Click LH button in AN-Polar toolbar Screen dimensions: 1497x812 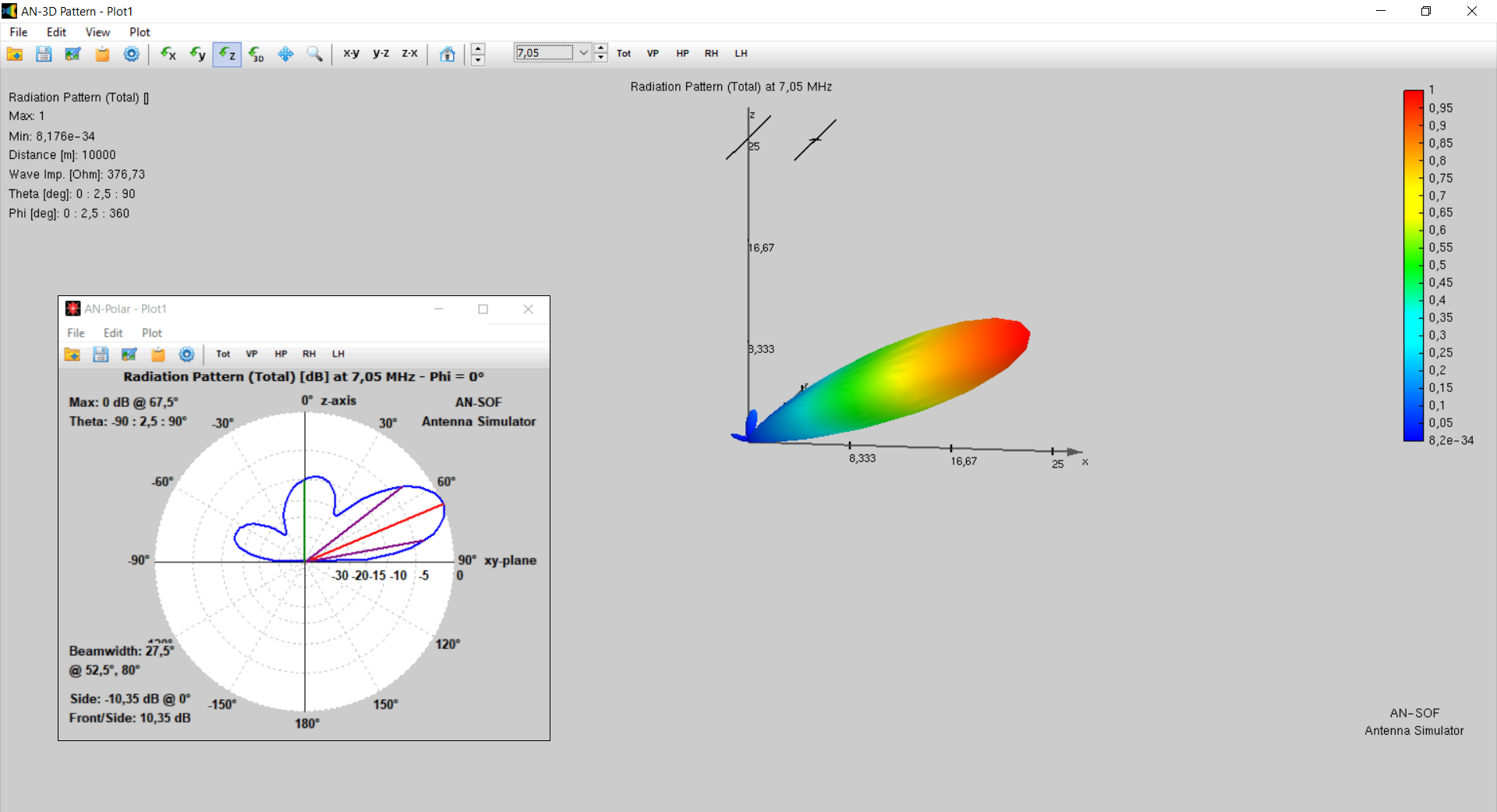338,354
